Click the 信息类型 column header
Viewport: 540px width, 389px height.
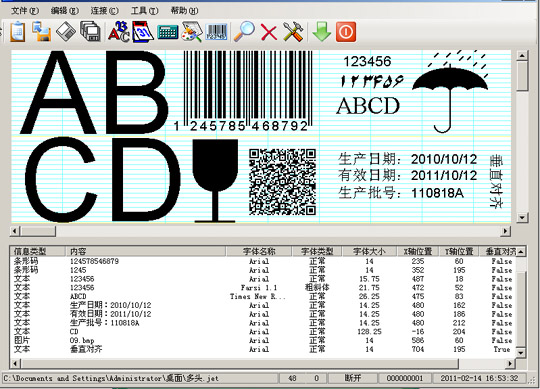pos(38,251)
